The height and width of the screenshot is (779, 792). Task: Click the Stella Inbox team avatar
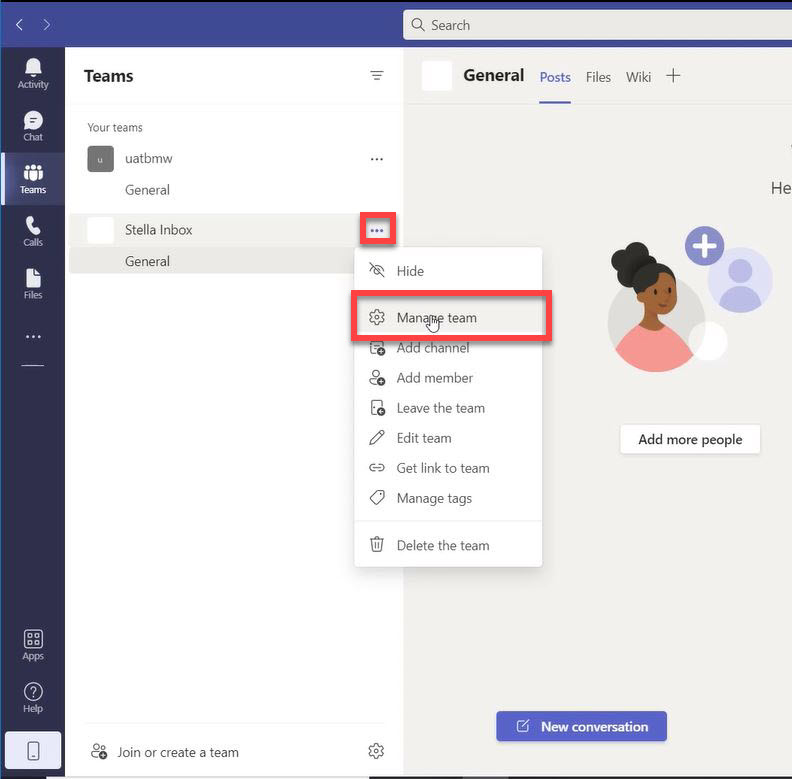point(101,230)
